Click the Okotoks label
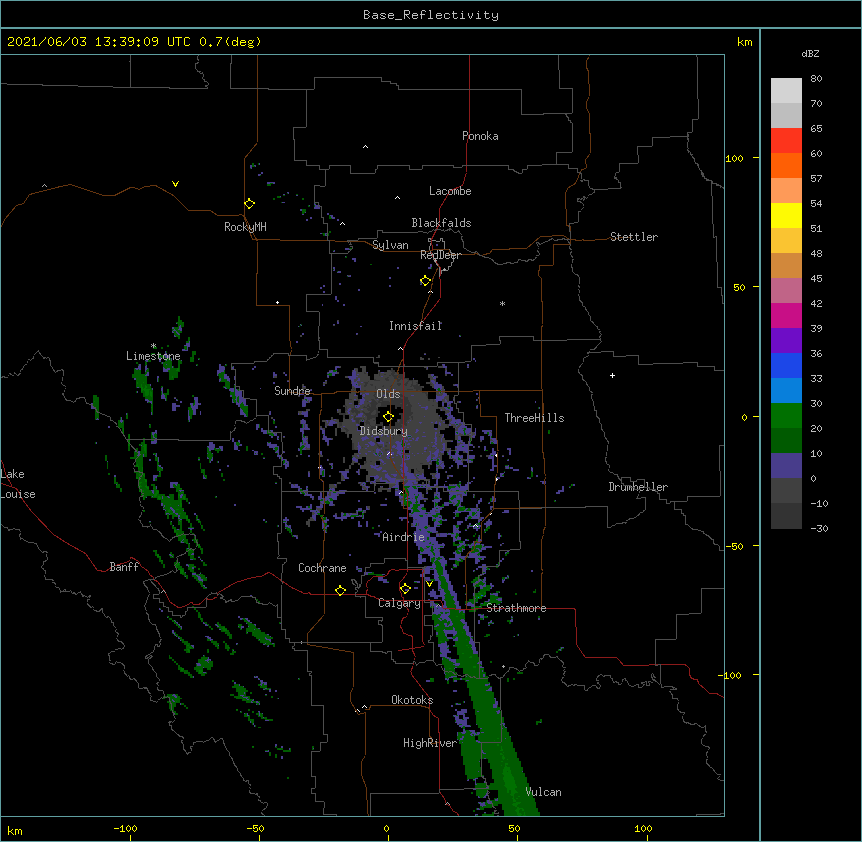Viewport: 862px width, 842px height. point(412,700)
